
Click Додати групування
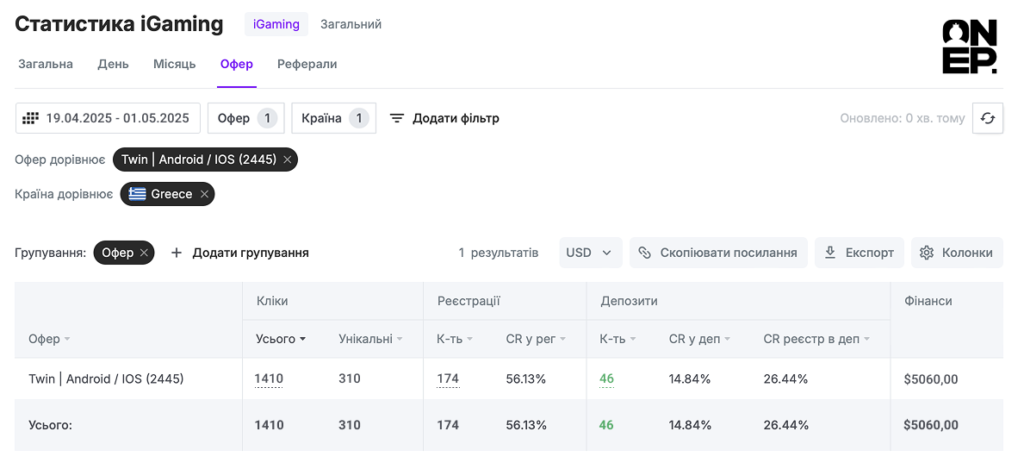pos(240,253)
